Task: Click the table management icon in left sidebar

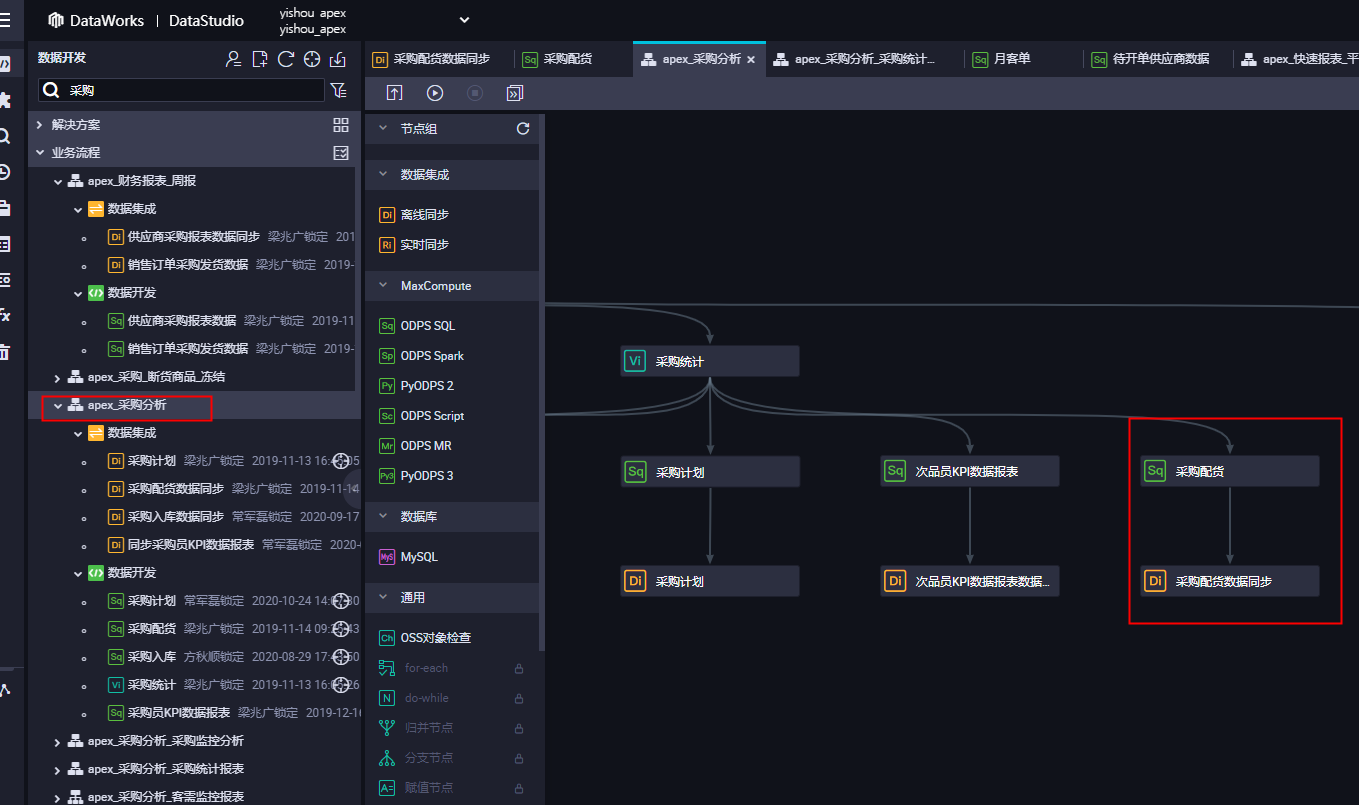Action: point(5,244)
